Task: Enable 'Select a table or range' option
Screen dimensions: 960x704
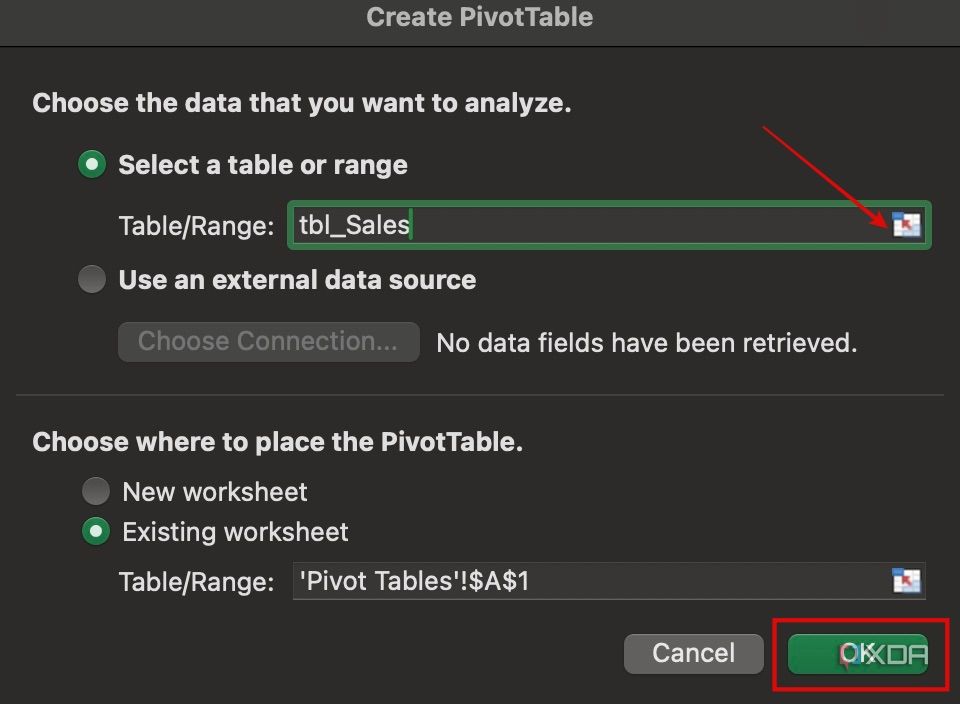Action: [92, 164]
